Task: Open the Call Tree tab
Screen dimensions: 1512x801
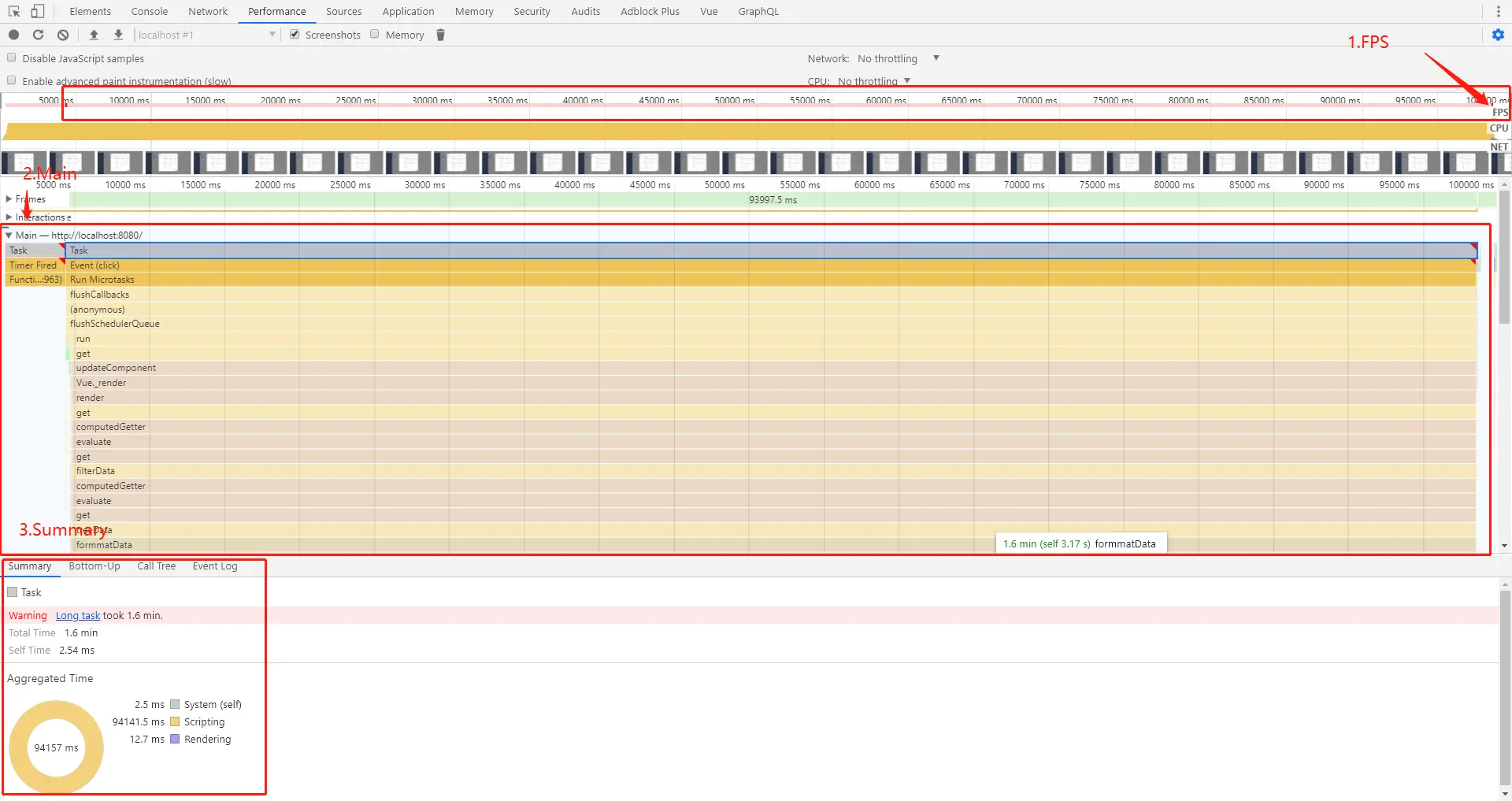Action: (157, 566)
